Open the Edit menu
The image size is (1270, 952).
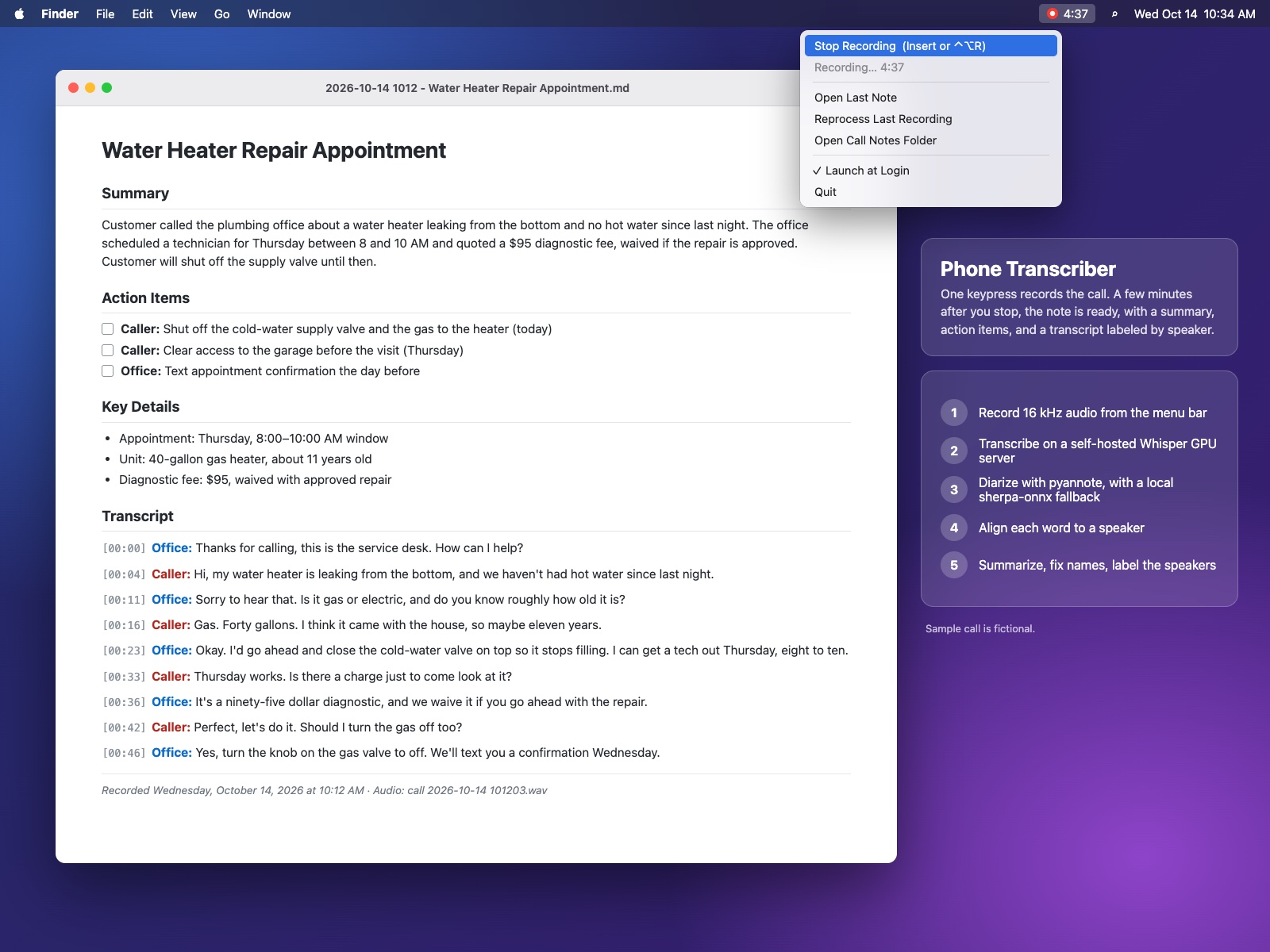(142, 14)
